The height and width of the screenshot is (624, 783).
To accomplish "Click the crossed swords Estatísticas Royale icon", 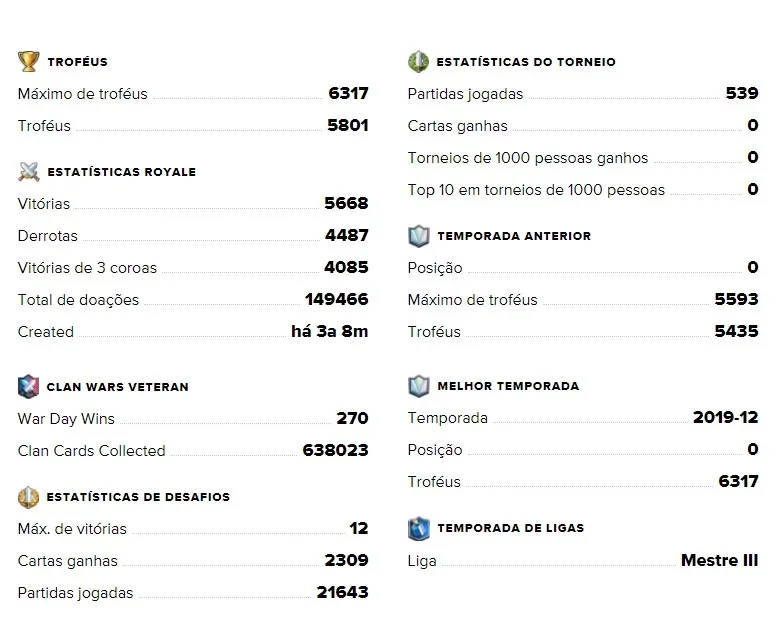I will [28, 172].
